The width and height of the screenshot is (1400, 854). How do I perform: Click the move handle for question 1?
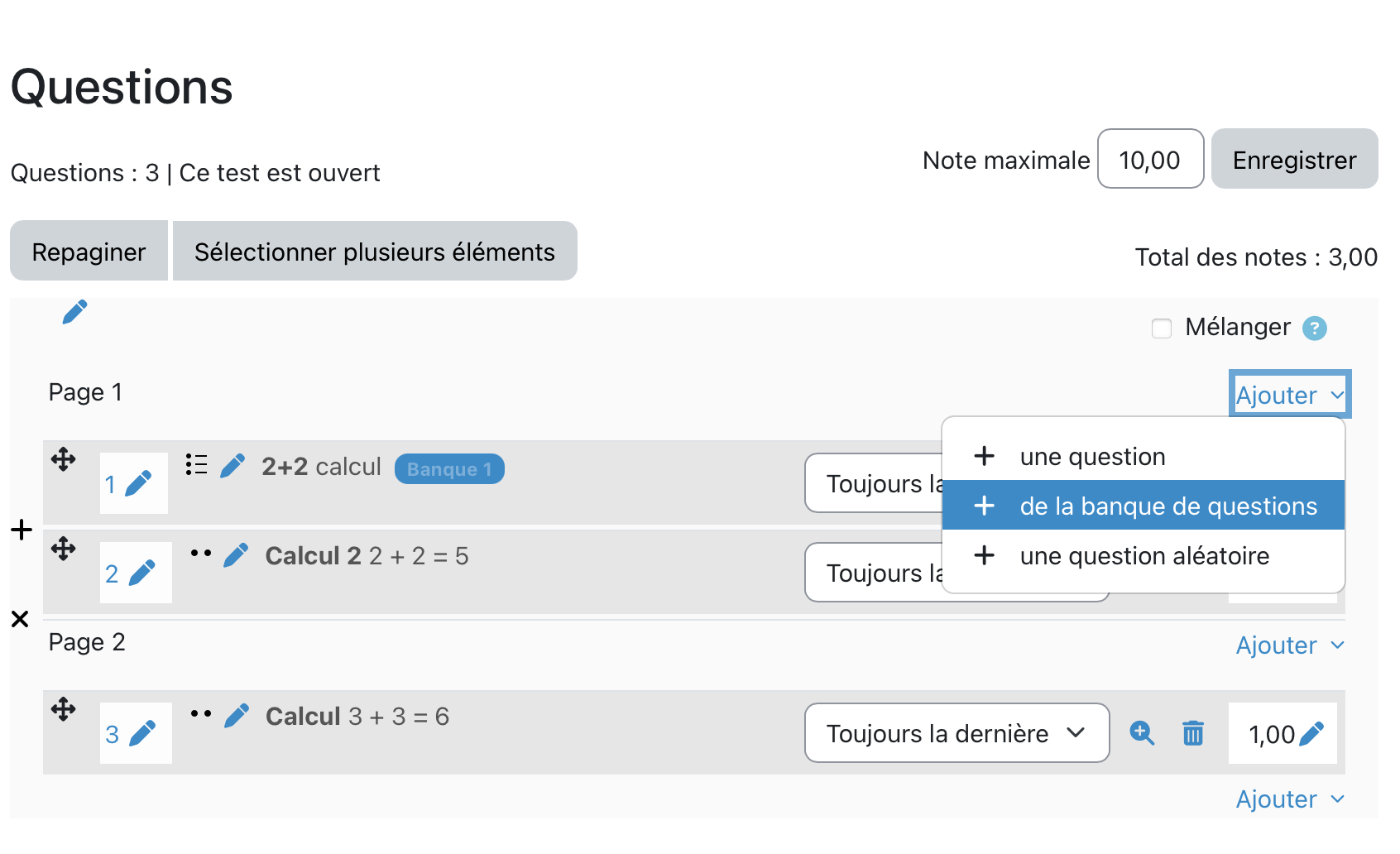point(64,459)
